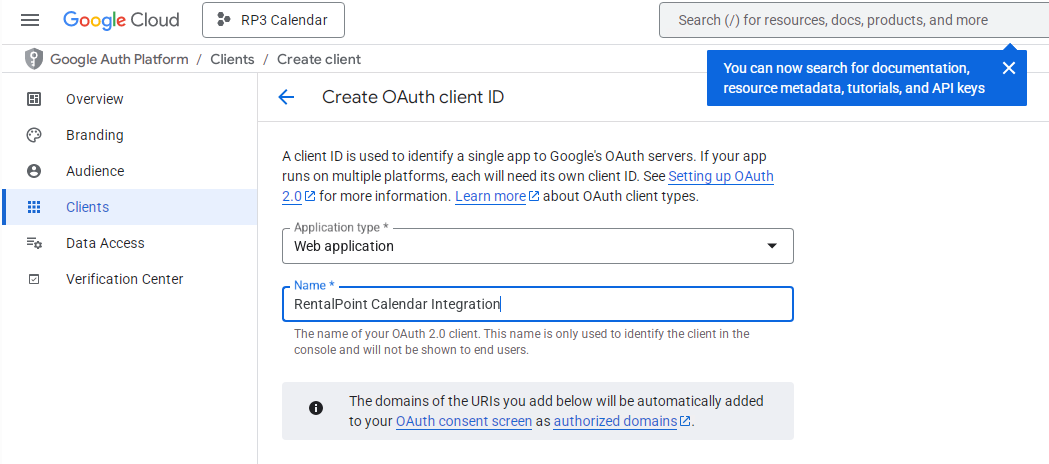Go back using the arrow button

point(286,97)
